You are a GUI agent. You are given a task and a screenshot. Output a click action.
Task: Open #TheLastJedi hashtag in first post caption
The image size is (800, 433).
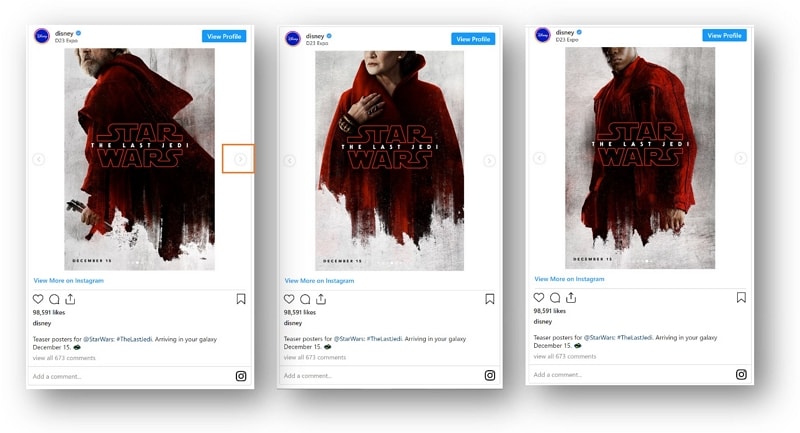coord(134,339)
